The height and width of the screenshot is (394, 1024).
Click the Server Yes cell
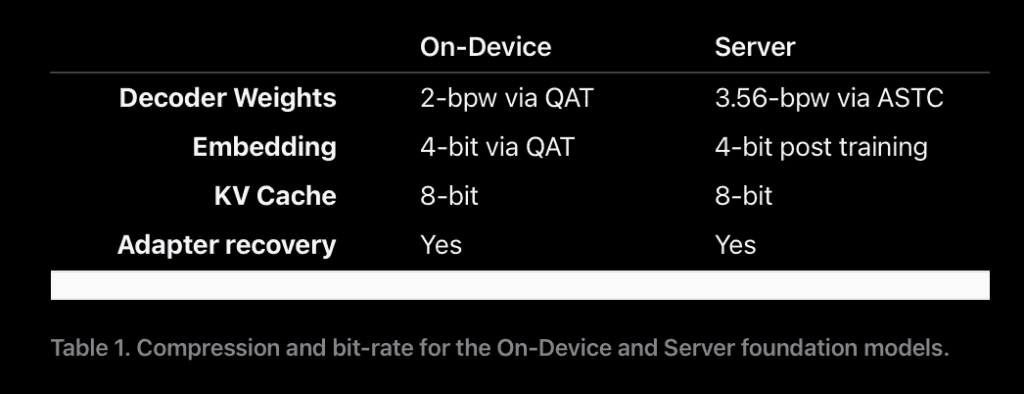pos(735,245)
